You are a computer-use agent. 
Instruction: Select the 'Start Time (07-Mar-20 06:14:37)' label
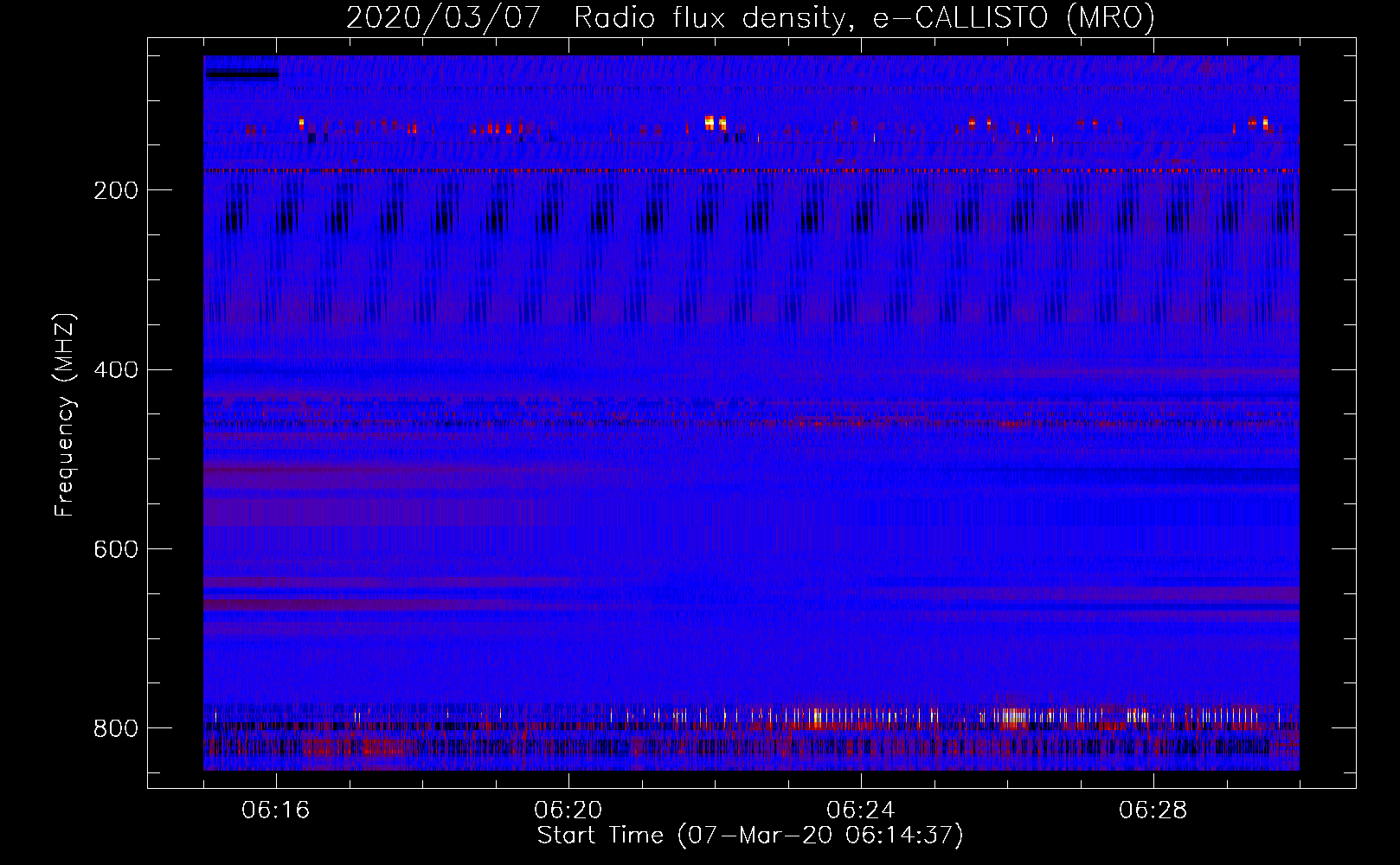tap(750, 836)
